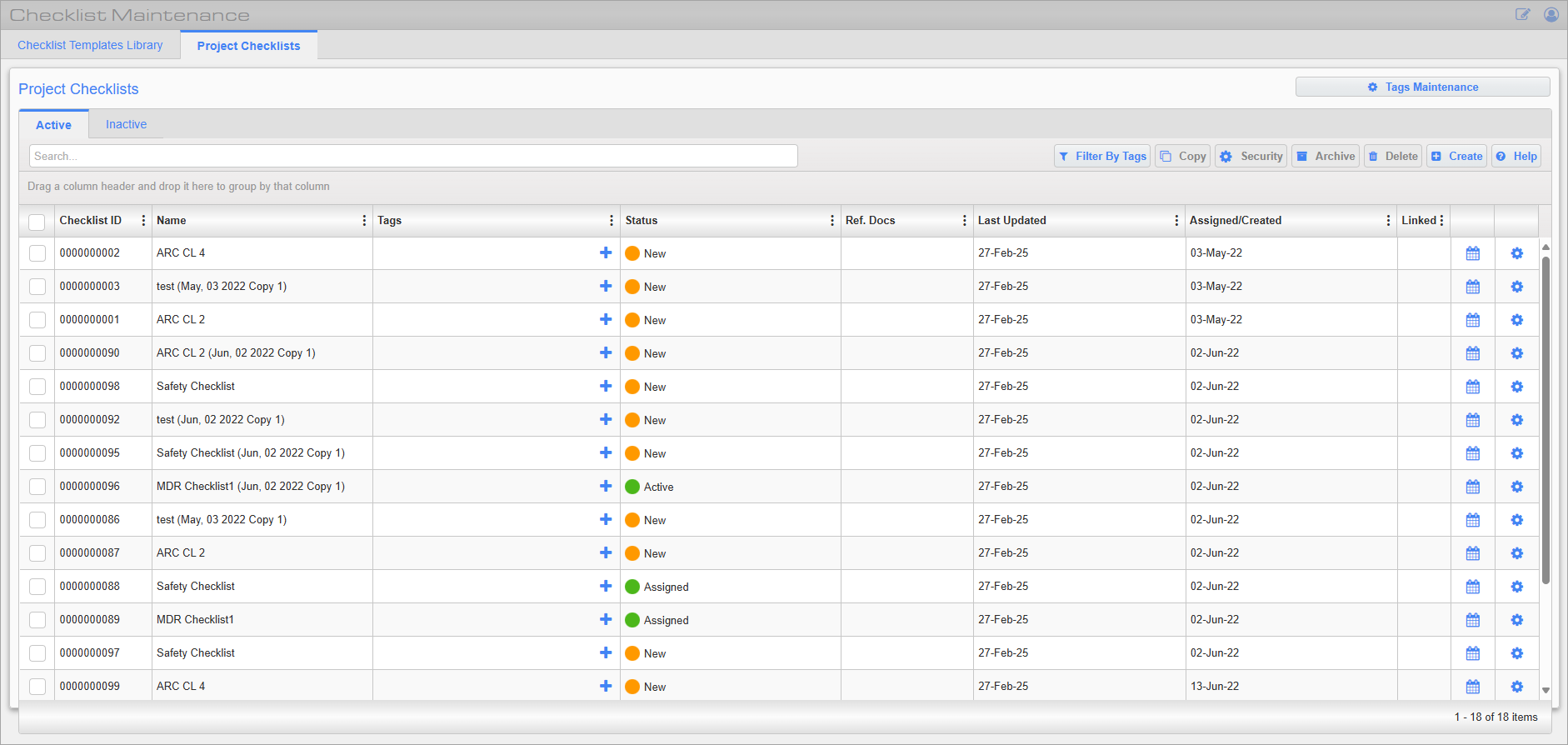
Task: Expand the Last Updated column menu
Action: pos(1176,221)
